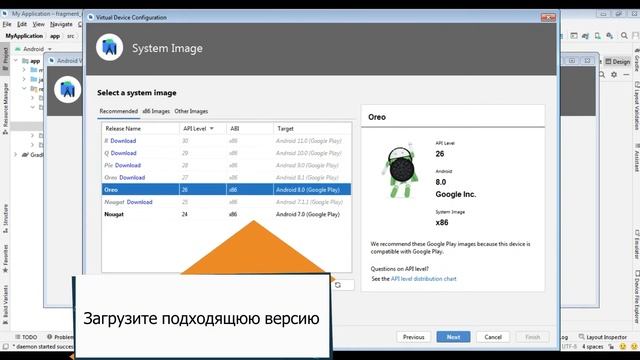Click the lock icon in the status bar
The width and height of the screenshot is (640, 360).
tap(611, 347)
